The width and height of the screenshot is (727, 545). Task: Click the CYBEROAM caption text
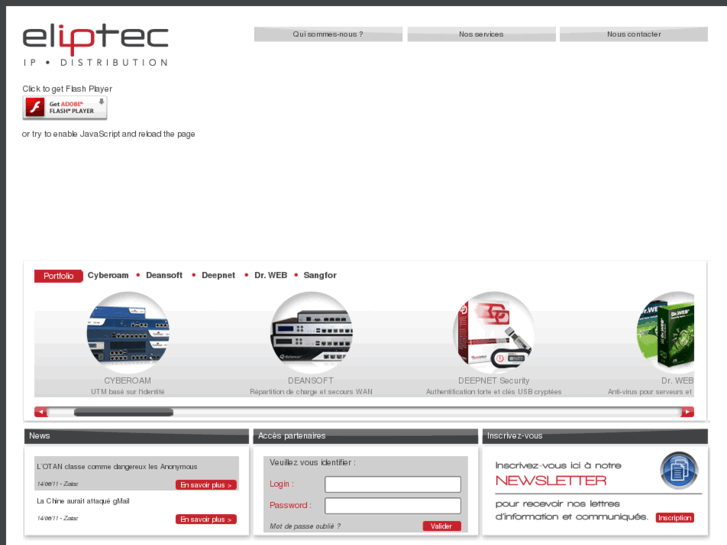(x=128, y=380)
